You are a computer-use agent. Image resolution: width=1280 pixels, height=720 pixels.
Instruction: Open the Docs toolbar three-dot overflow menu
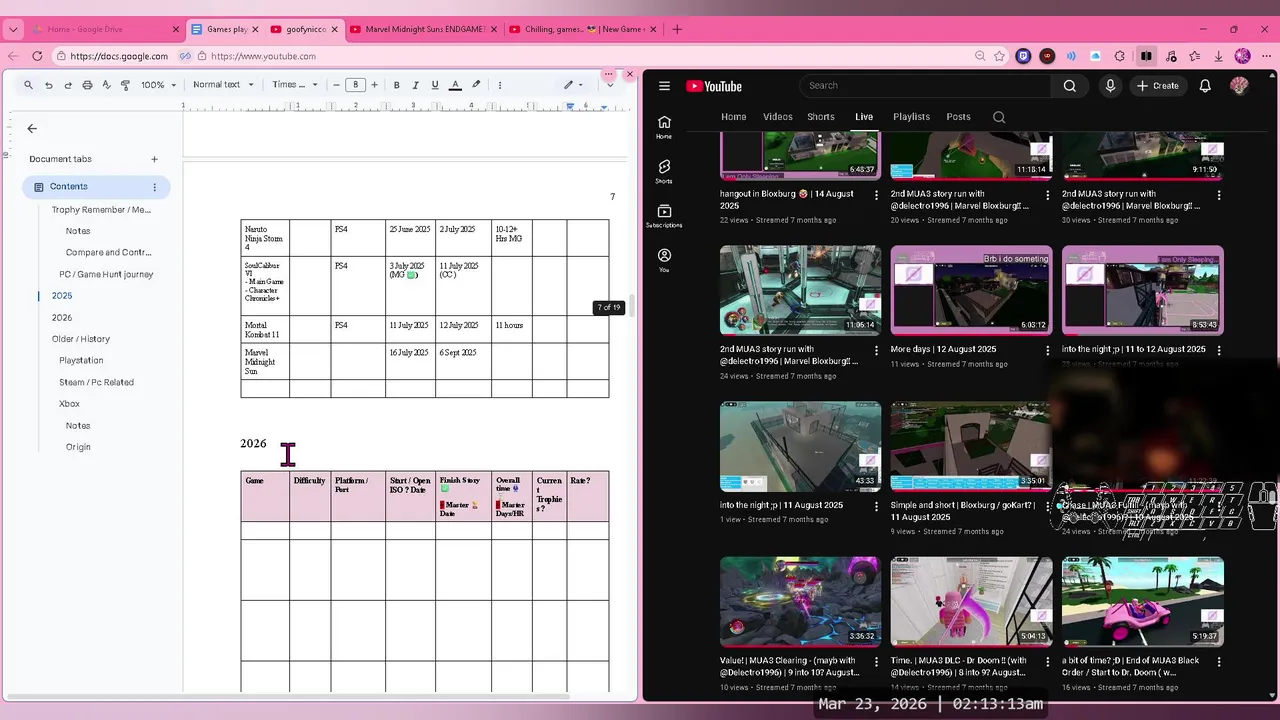pos(500,85)
